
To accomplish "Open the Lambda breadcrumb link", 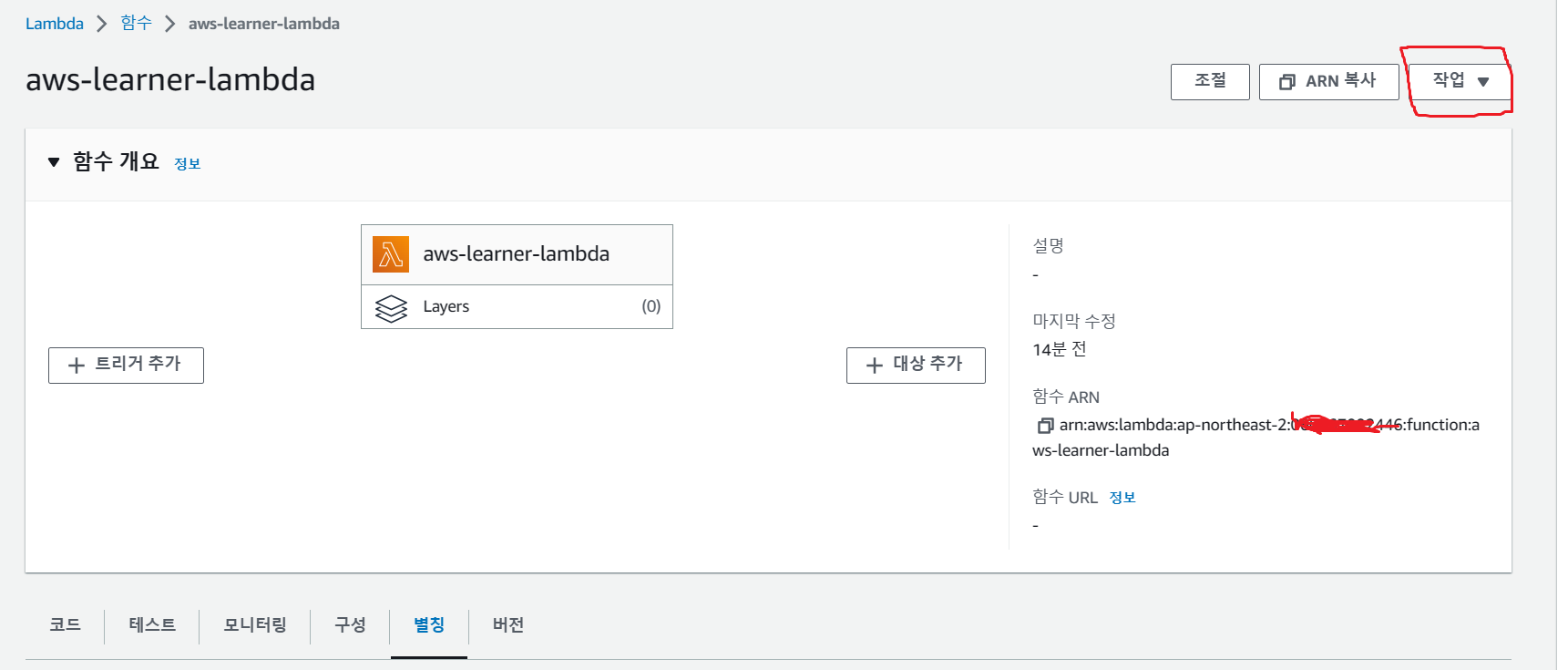I will (x=55, y=24).
